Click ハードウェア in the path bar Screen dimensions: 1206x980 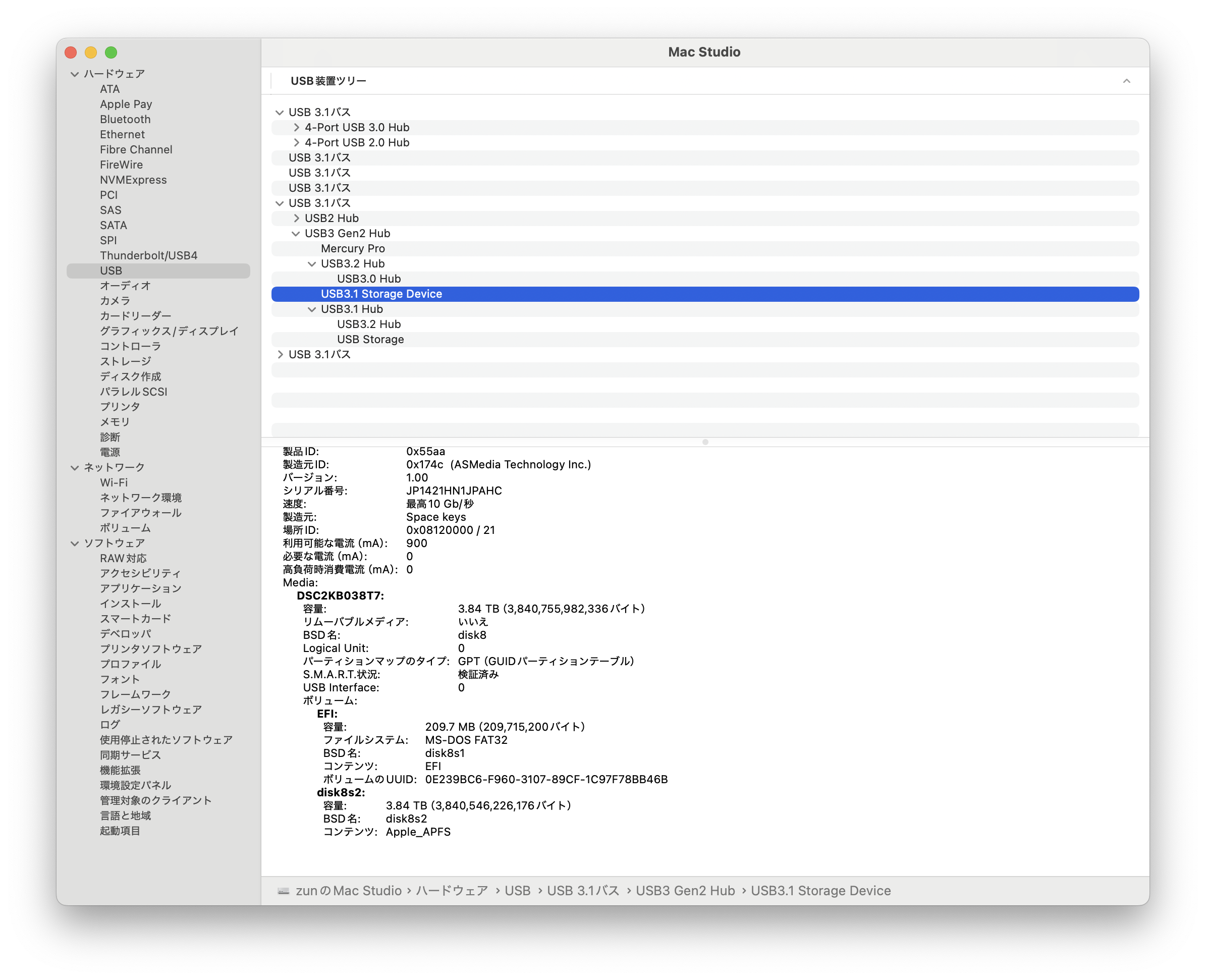(452, 891)
